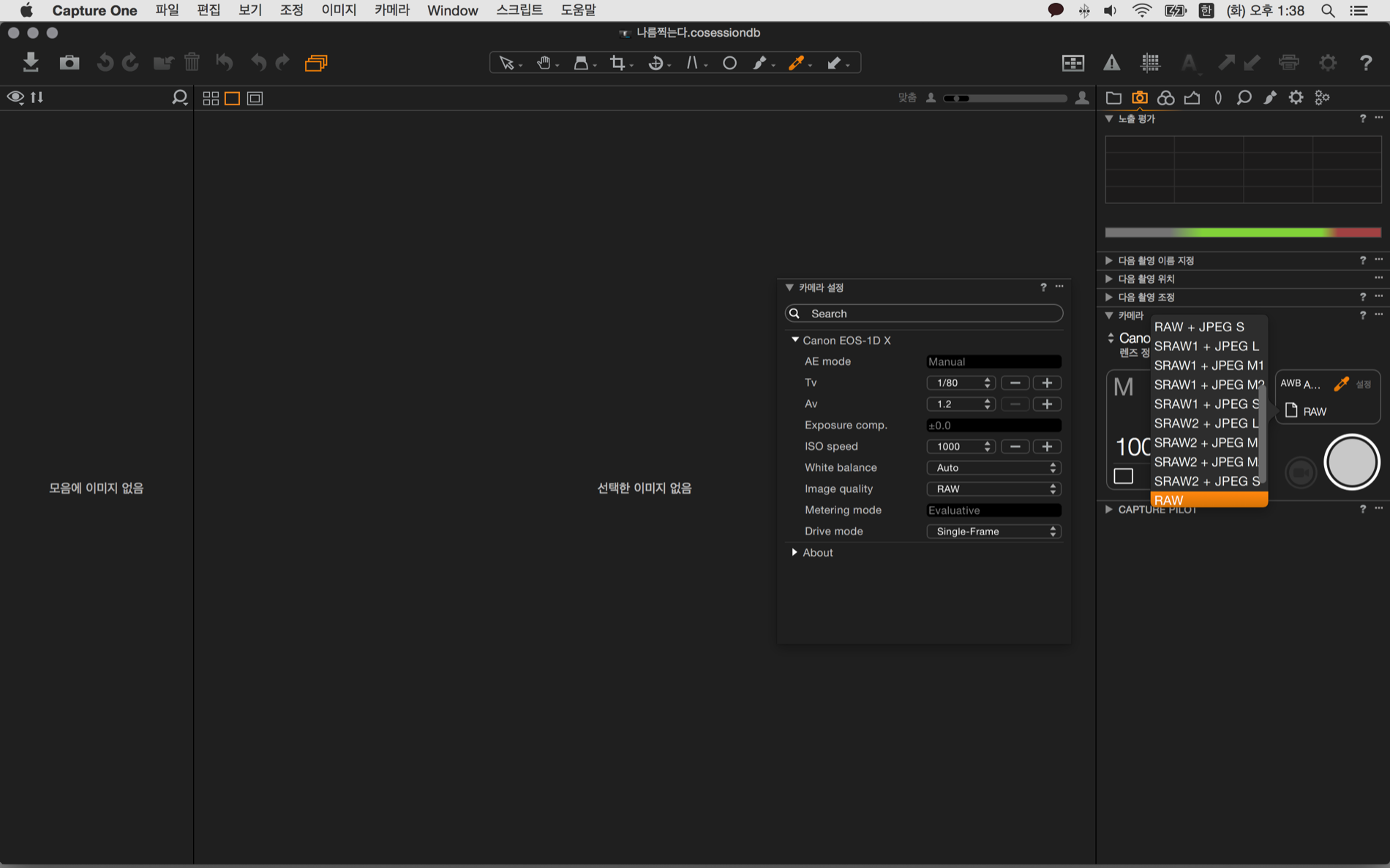Open the White balance Auto dropdown
This screenshot has height=868, width=1390.
tap(993, 467)
